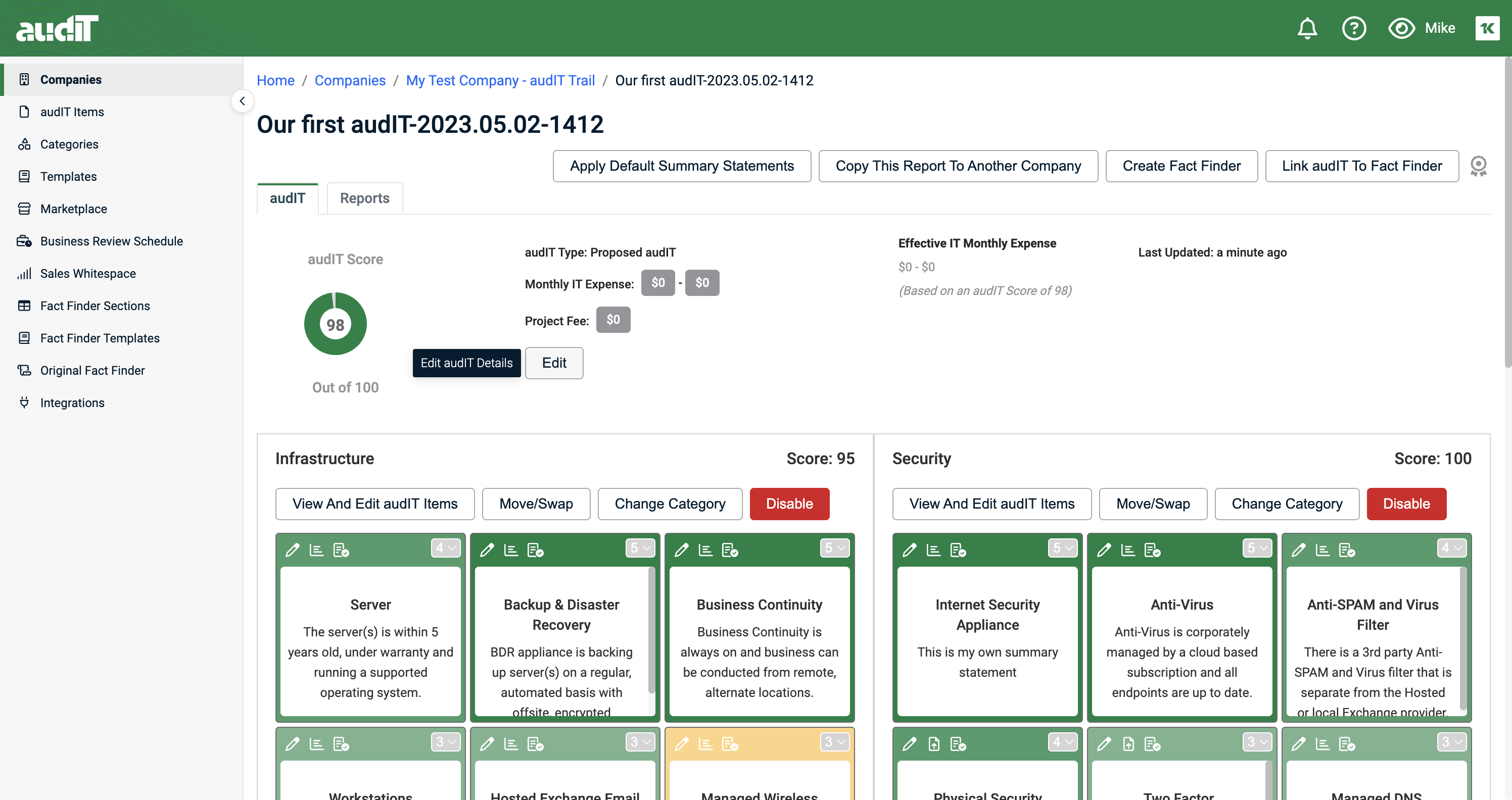Click chart icon on Anti-SPAM and Virus Filter card
The image size is (1512, 800).
click(1322, 549)
